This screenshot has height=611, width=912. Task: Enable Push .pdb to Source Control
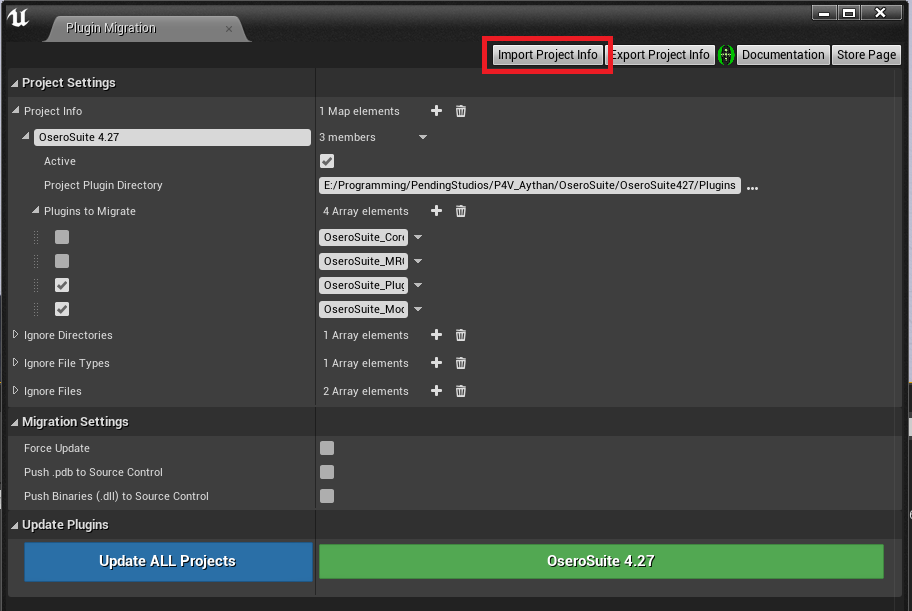coord(327,472)
